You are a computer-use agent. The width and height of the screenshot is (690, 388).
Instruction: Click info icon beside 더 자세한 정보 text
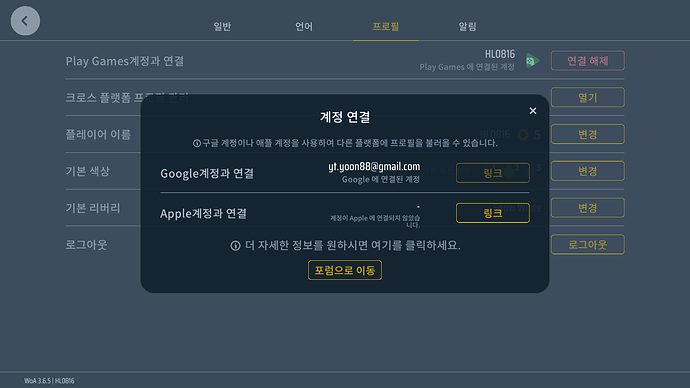pos(235,245)
